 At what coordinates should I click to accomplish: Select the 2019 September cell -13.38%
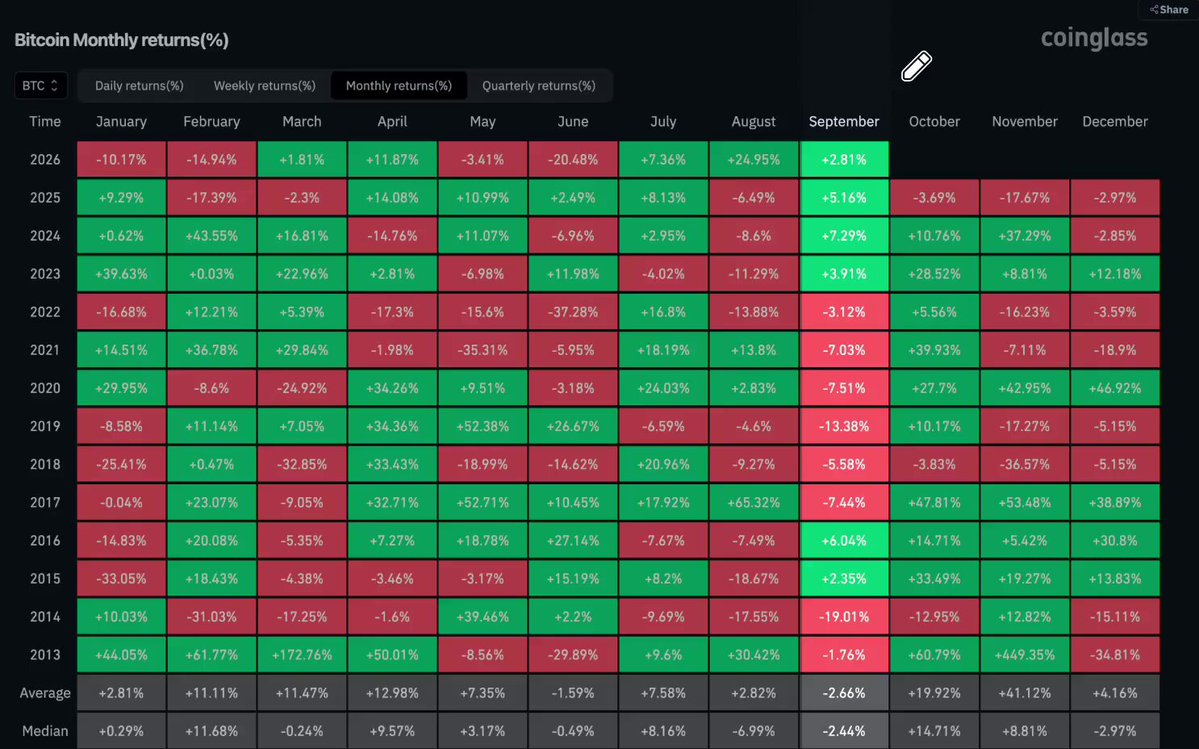click(844, 426)
